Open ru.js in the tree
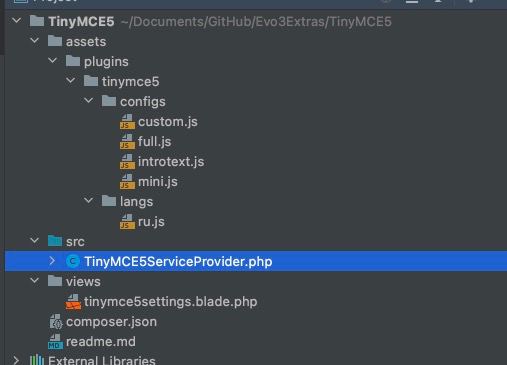The width and height of the screenshot is (507, 365). [x=151, y=222]
